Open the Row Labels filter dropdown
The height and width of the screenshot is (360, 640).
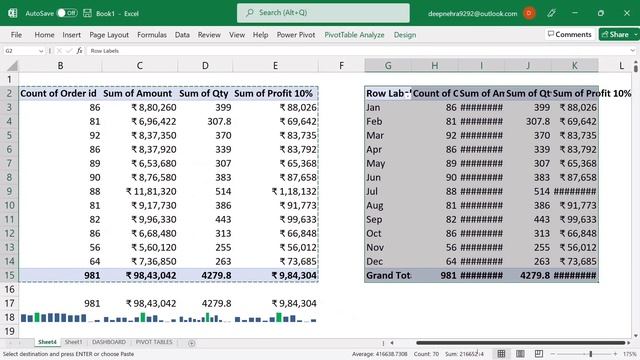(x=407, y=94)
